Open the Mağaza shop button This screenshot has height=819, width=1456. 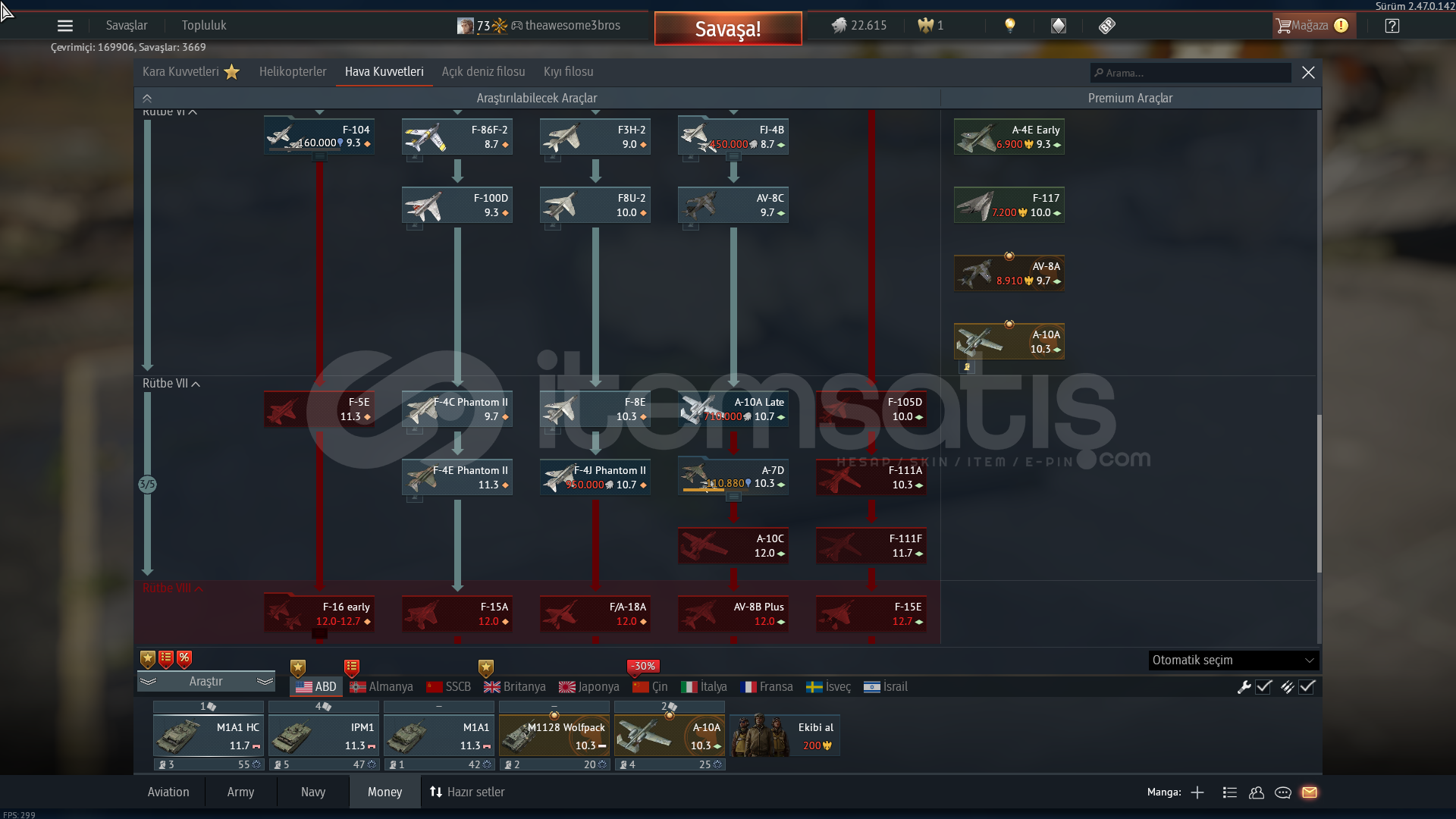(x=1313, y=26)
